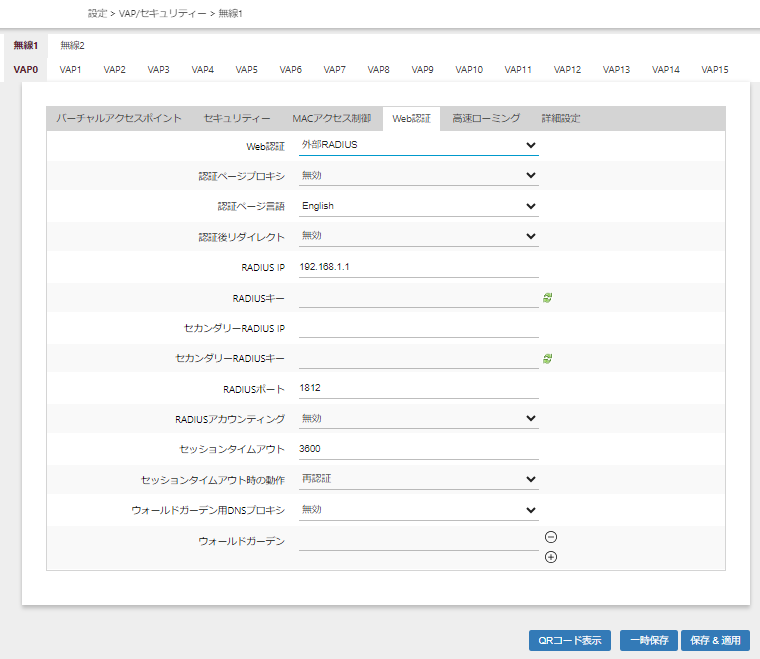The width and height of the screenshot is (760, 659).
Task: Select the VAP12 tab
Action: (x=568, y=70)
